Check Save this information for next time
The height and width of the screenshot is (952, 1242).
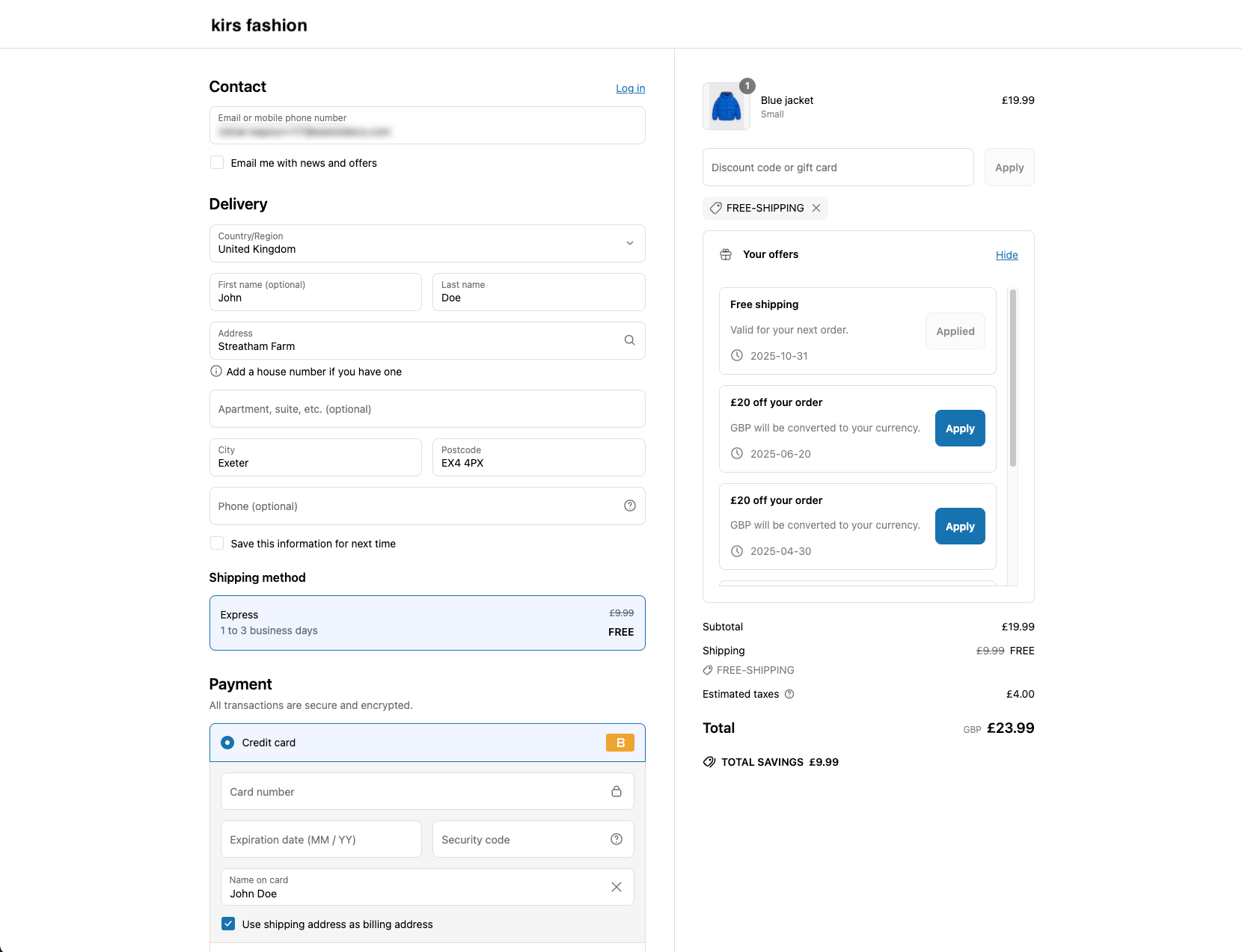pos(216,543)
